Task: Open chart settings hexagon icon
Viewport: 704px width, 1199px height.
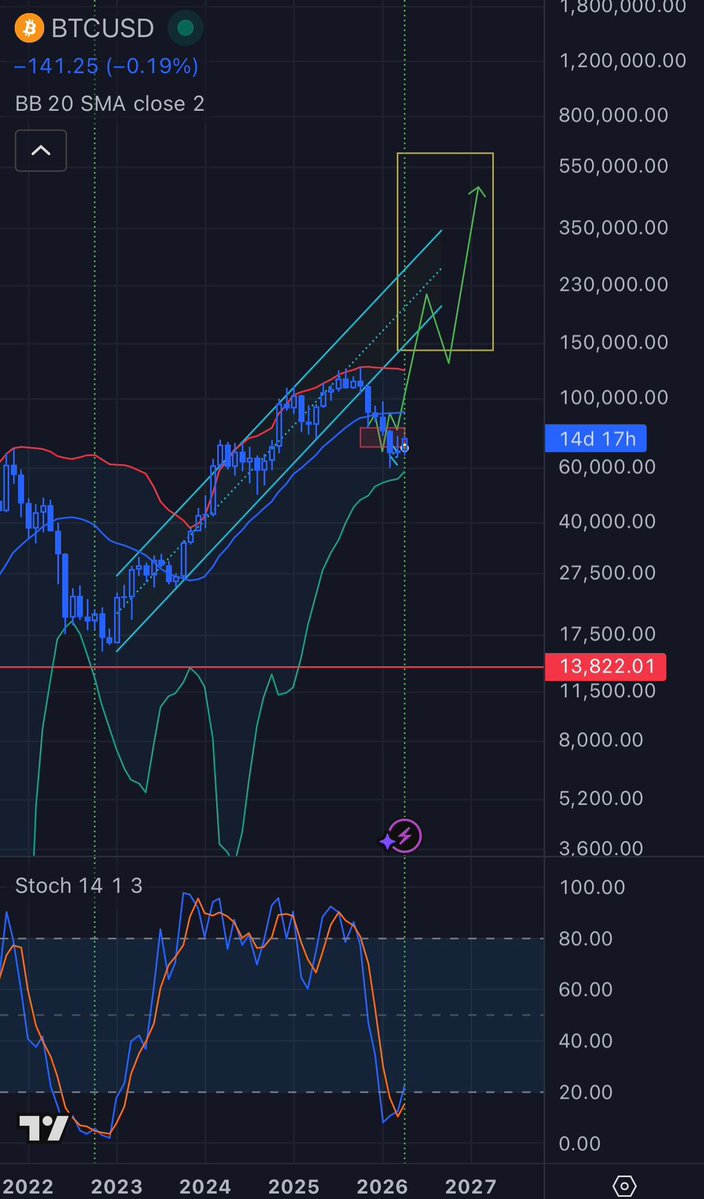Action: [x=625, y=1186]
